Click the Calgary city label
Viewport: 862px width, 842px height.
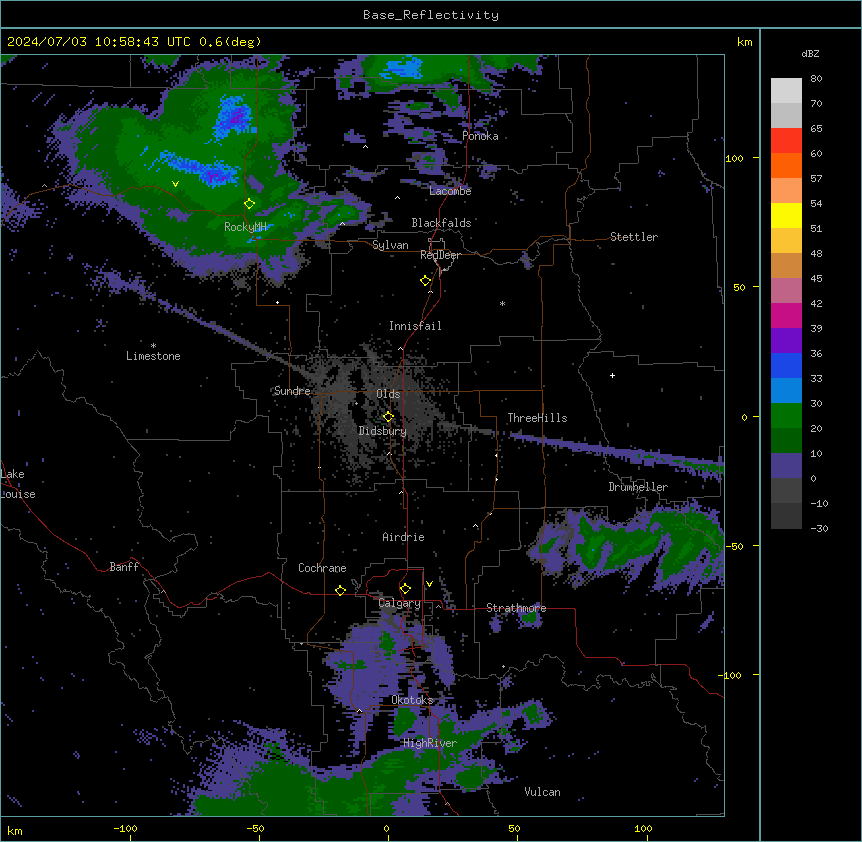click(x=400, y=603)
